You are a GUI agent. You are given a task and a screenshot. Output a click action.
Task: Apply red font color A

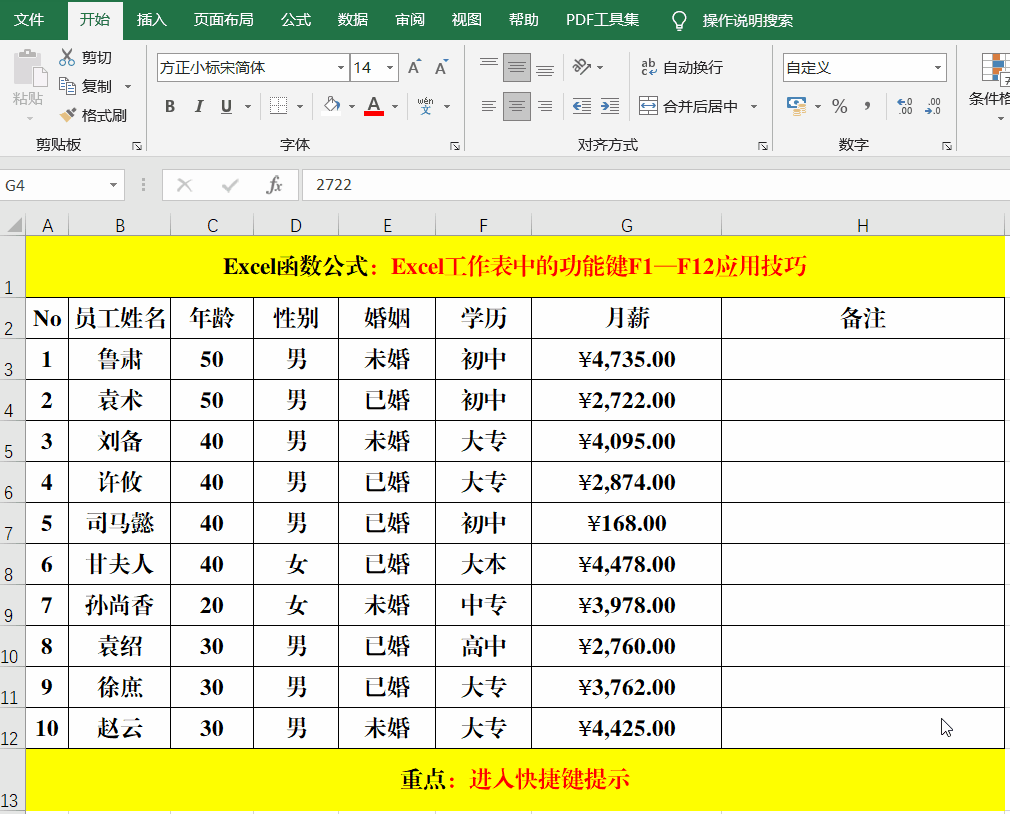(374, 106)
